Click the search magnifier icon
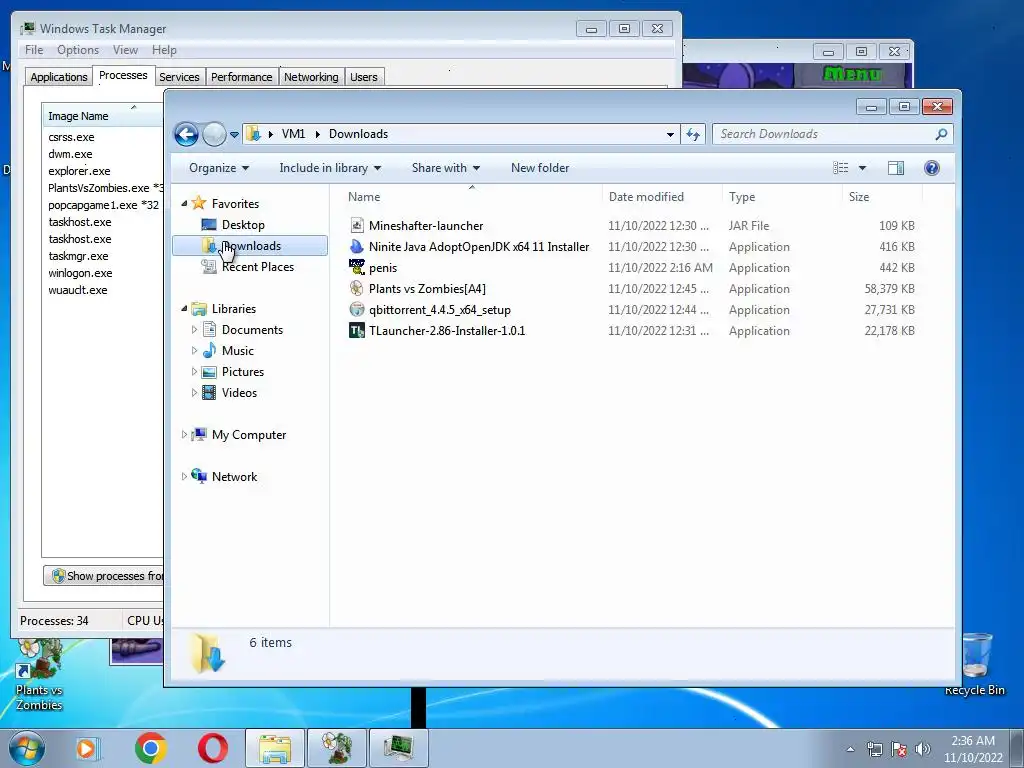 [x=941, y=134]
